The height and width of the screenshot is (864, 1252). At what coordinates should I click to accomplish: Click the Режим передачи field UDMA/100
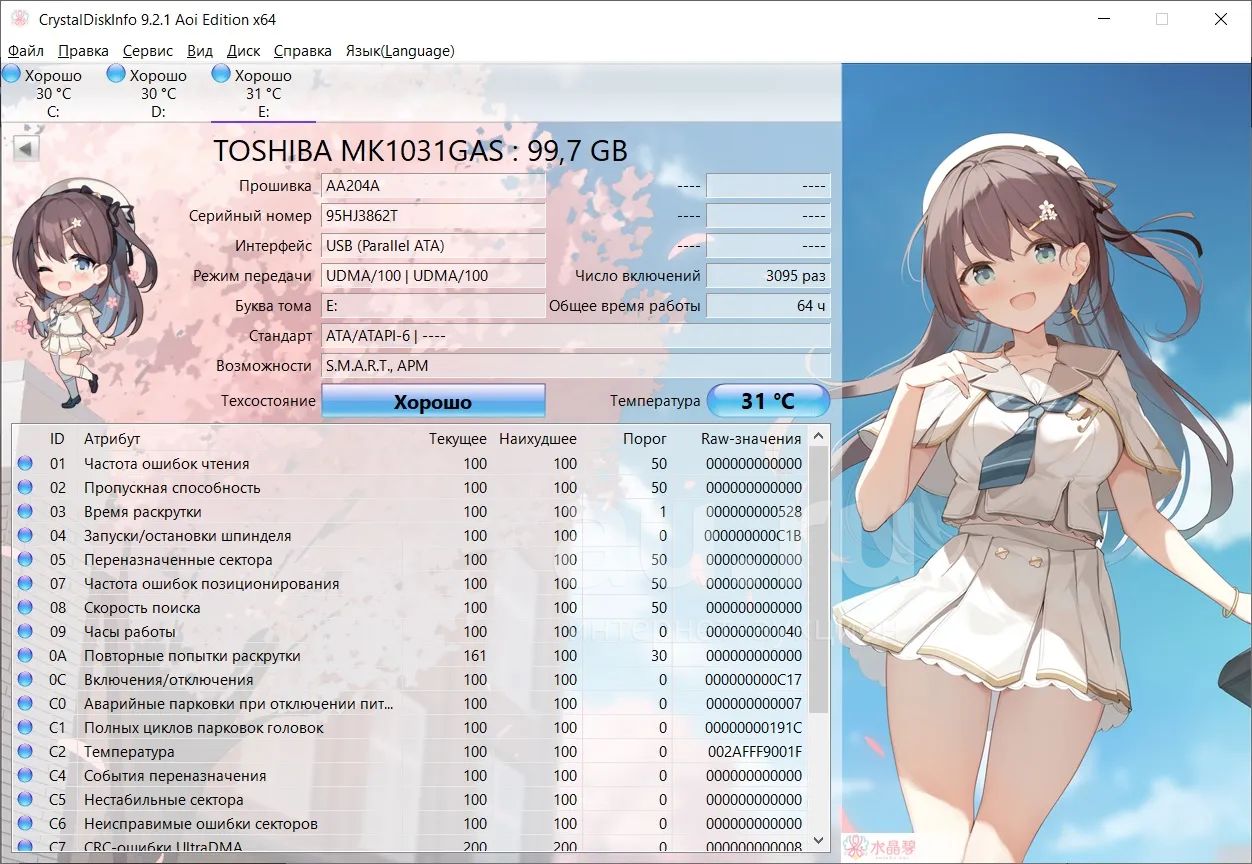[x=433, y=275]
